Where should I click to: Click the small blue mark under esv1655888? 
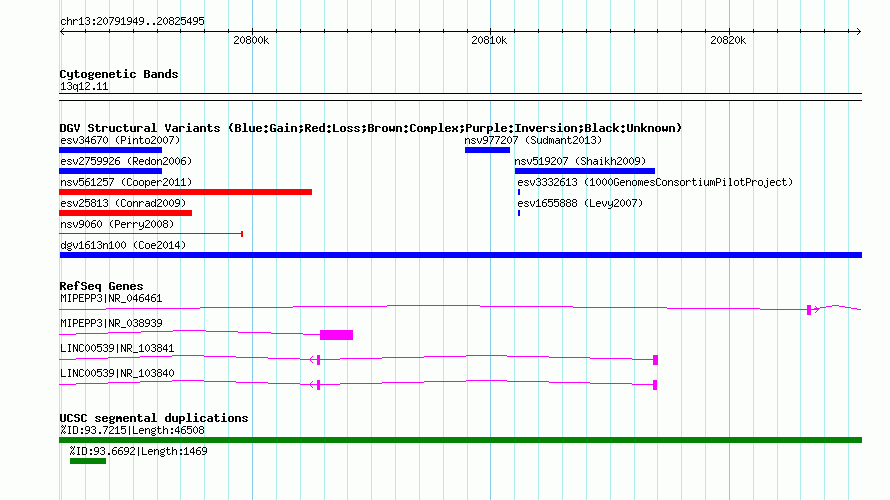click(519, 213)
